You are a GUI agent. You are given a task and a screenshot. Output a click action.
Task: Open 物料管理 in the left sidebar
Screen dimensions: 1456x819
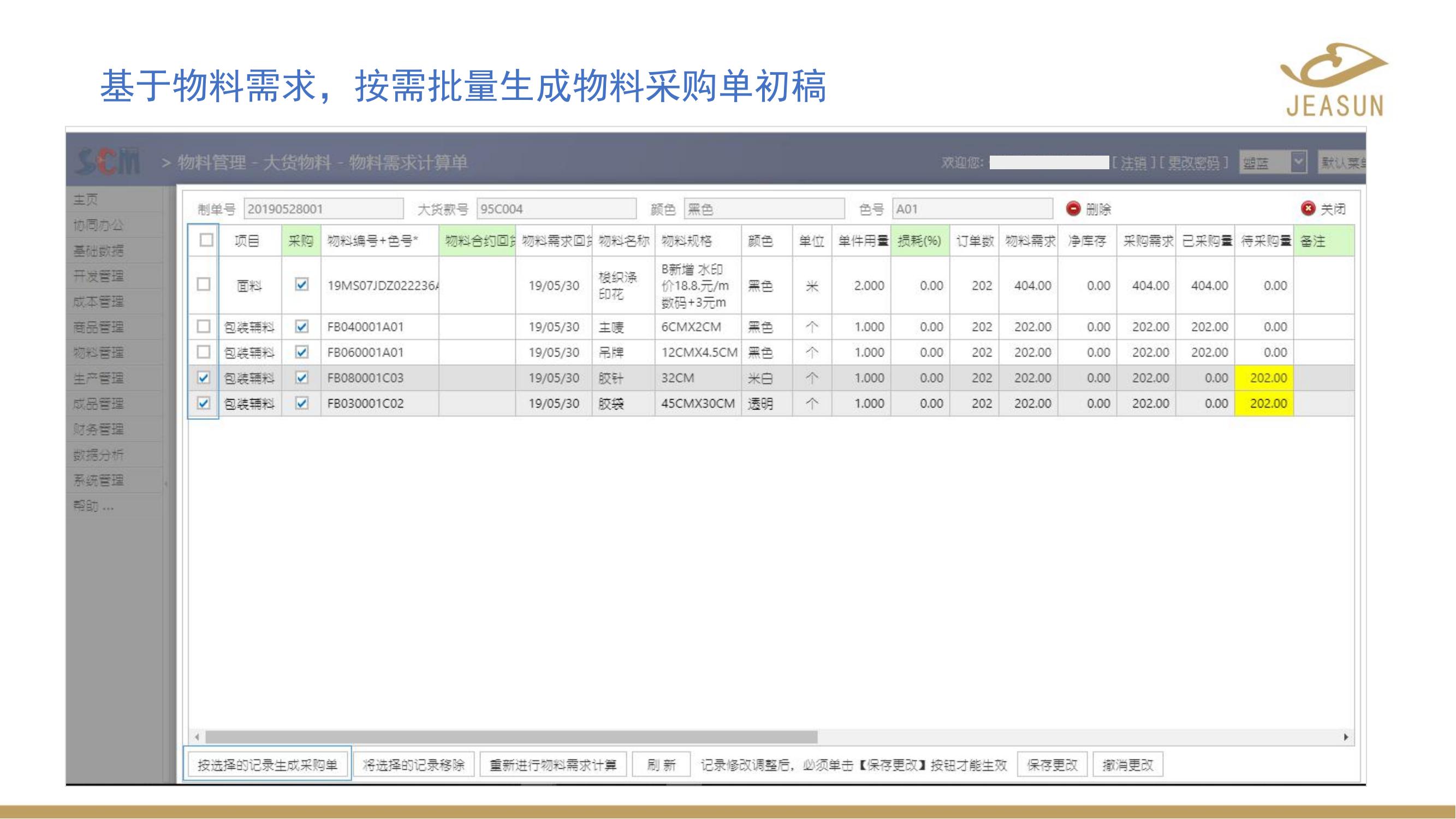pos(98,353)
